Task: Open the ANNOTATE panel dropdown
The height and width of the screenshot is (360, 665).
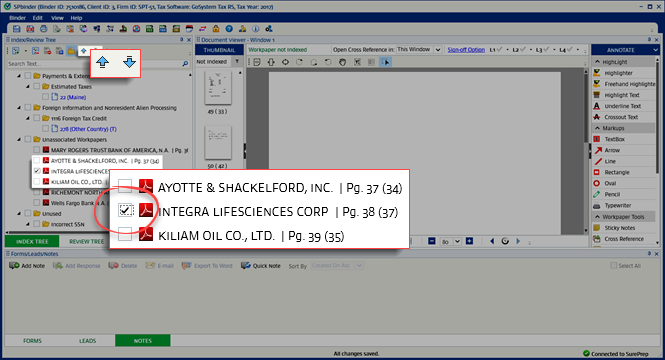Action: [x=655, y=50]
